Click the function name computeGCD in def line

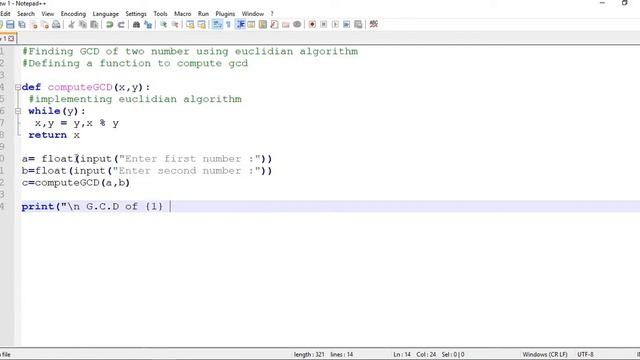click(x=80, y=87)
